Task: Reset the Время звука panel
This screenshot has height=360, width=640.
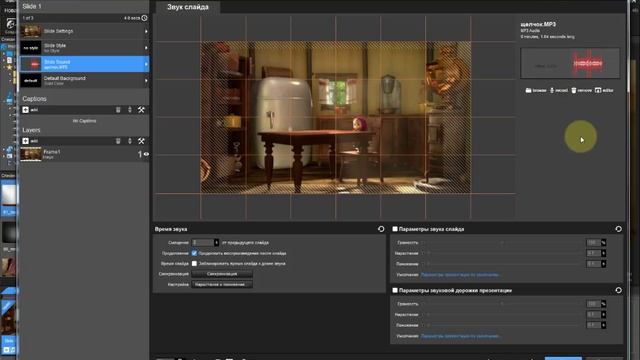Action: [381, 229]
